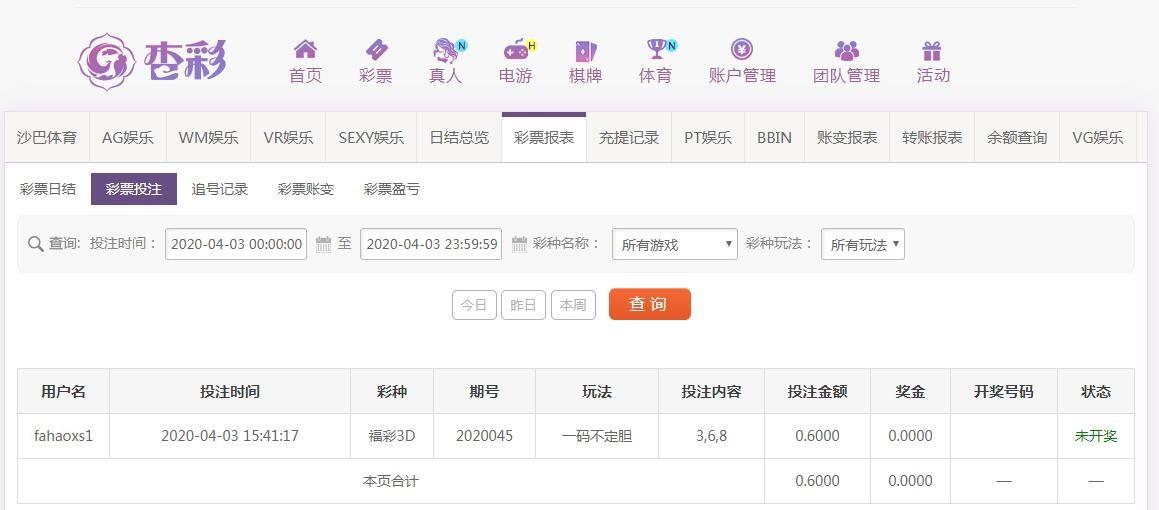Click issue number 2020045

pyautogui.click(x=484, y=436)
